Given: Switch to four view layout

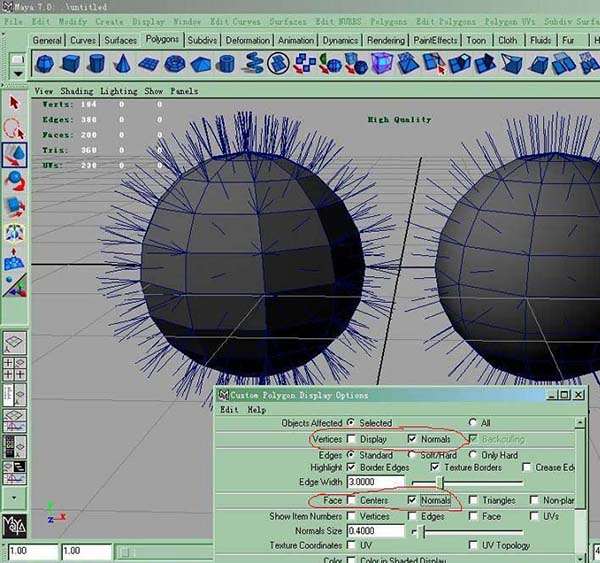Looking at the screenshot, I should (15, 369).
